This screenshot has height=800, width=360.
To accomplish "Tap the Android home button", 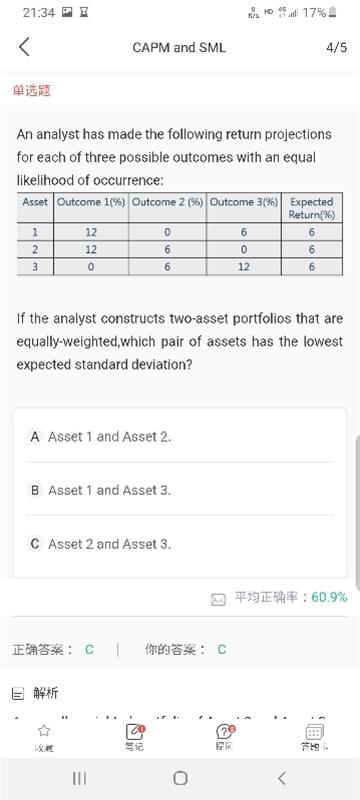I will pyautogui.click(x=180, y=778).
